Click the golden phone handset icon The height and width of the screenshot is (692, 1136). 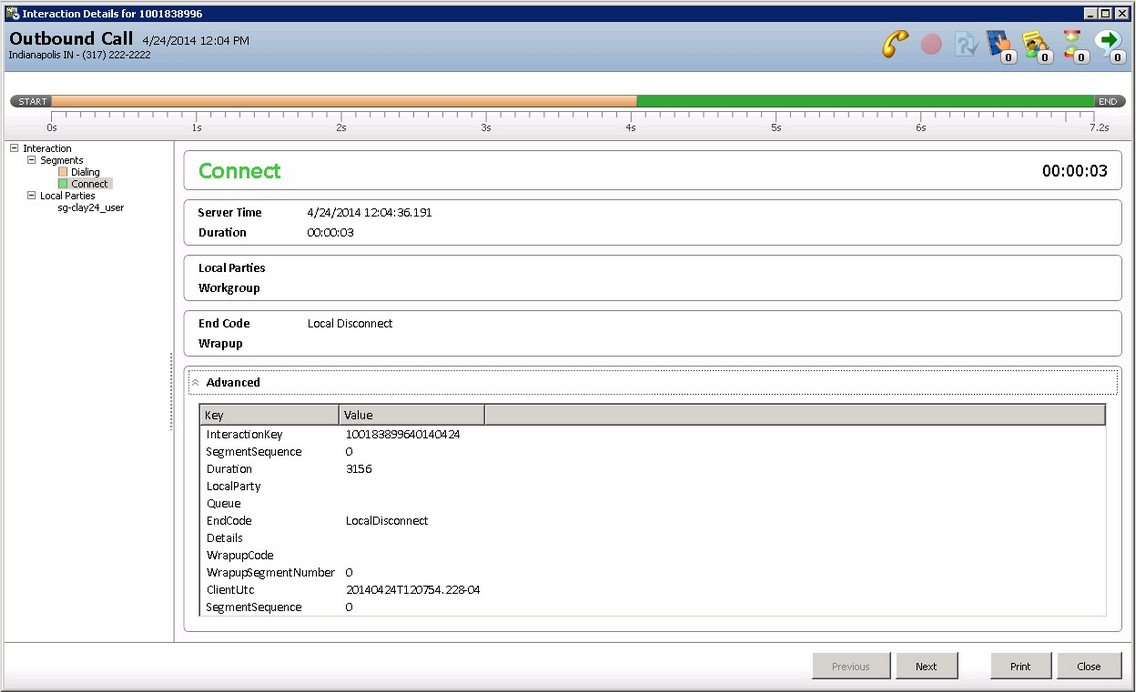pos(894,45)
